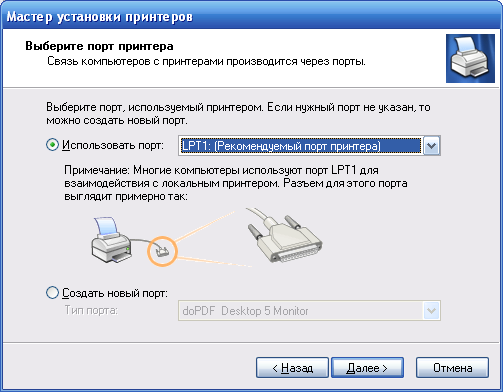Open the LPT1 port dropdown arrow
The width and height of the screenshot is (503, 392).
pos(431,146)
